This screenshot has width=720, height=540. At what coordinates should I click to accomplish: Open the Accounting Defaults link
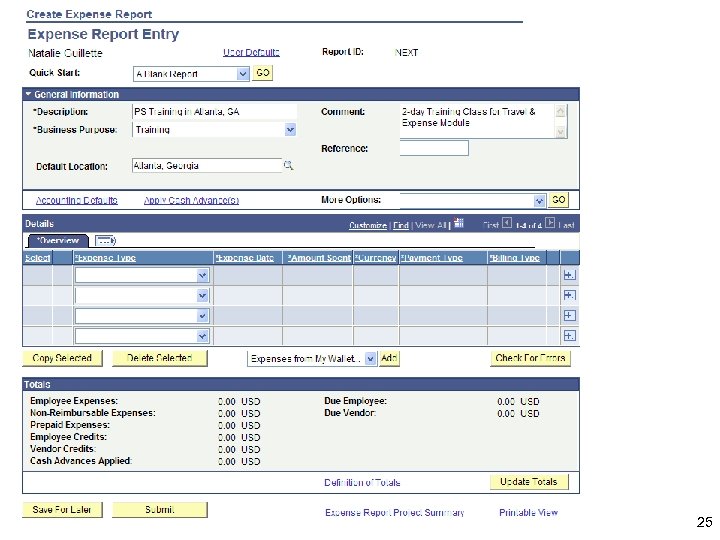click(x=77, y=200)
